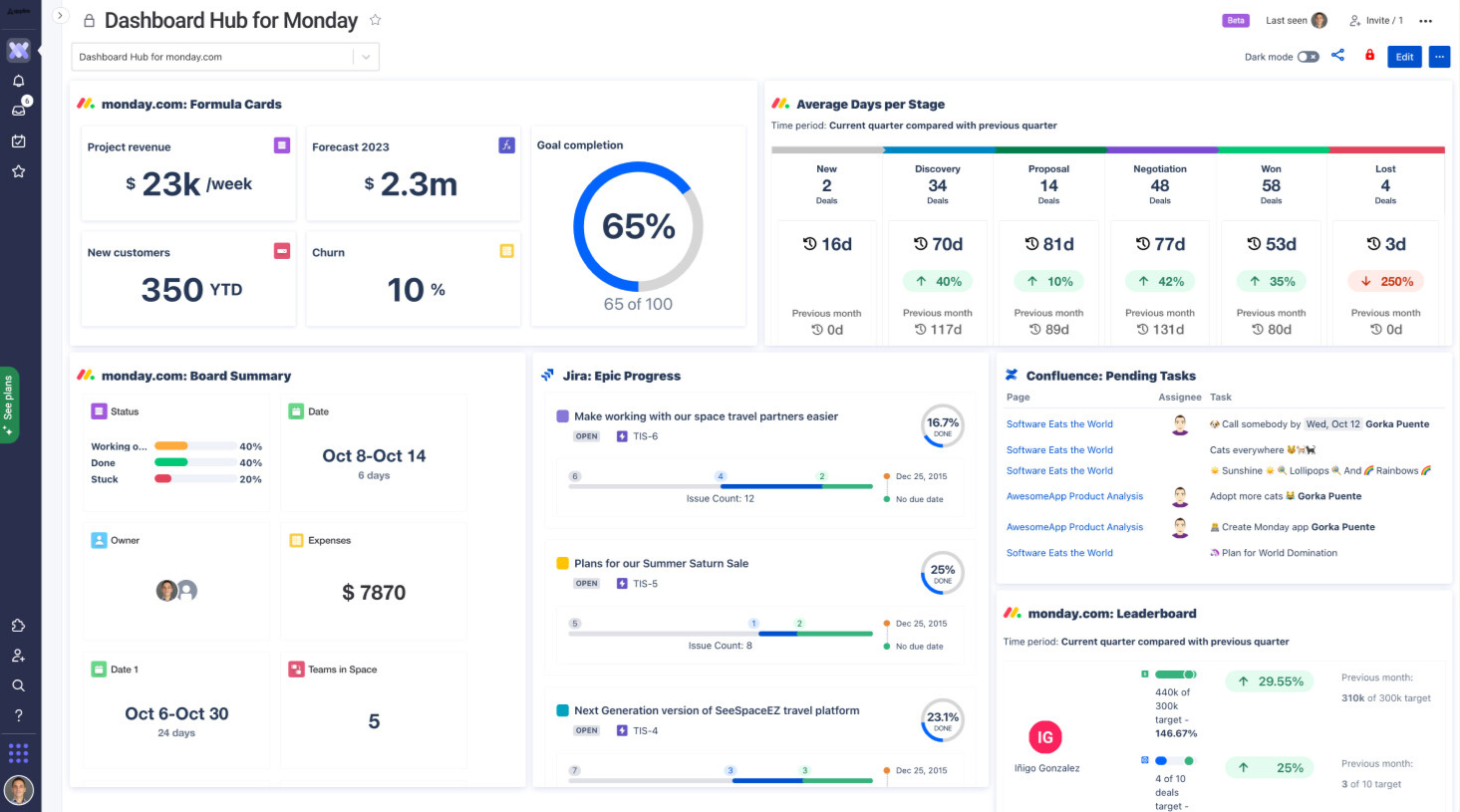Click the Edit button
The width and height of the screenshot is (1460, 812).
pos(1404,57)
